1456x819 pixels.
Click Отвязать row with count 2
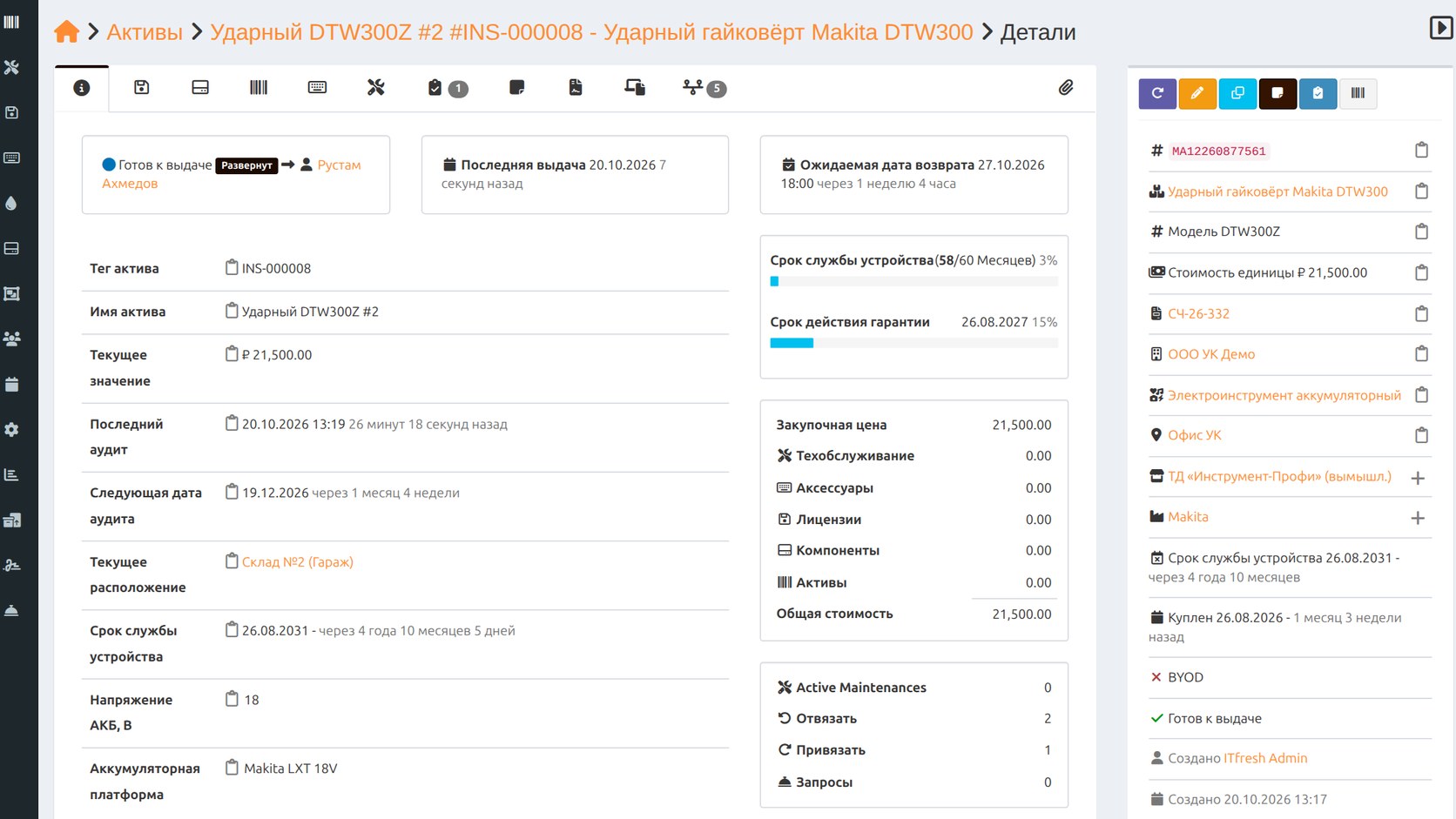tap(913, 719)
